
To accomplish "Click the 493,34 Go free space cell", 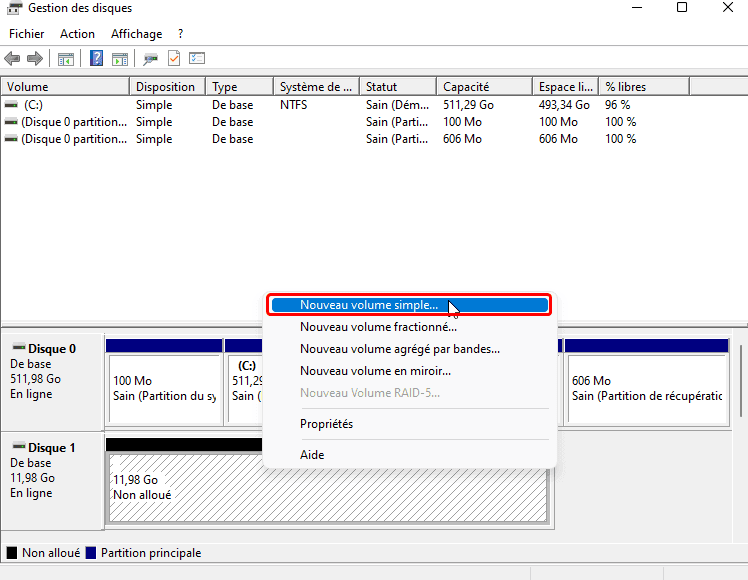I will 564,104.
